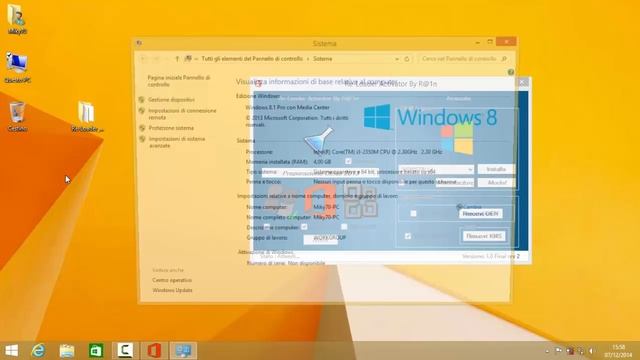Open Windows Update link in Sistema window

click(172, 290)
